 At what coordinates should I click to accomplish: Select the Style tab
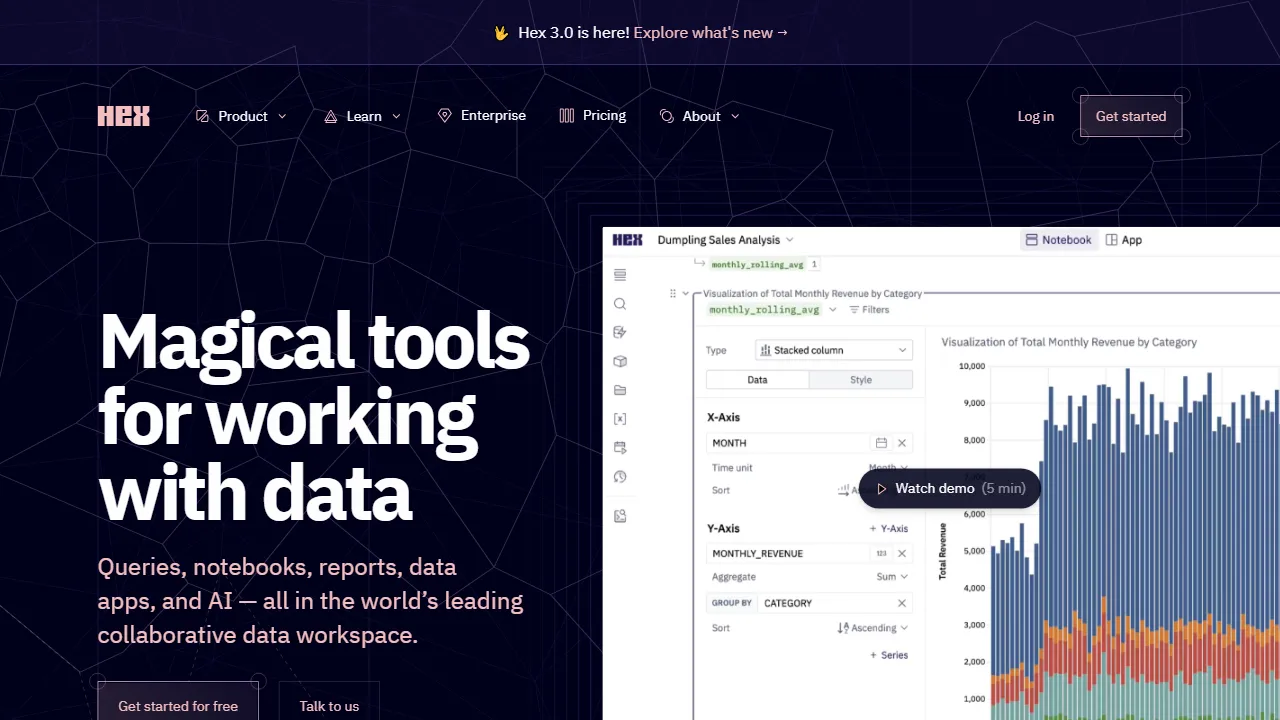pyautogui.click(x=861, y=380)
